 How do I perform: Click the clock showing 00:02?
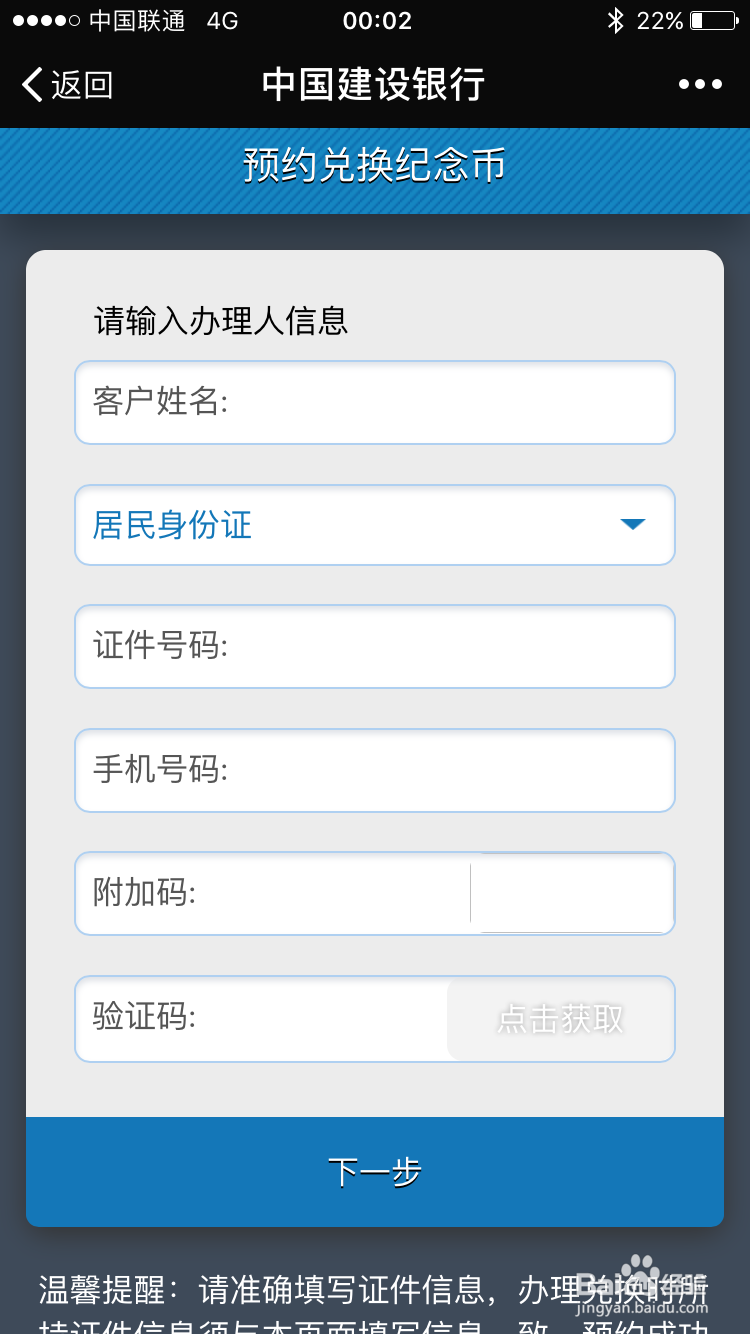click(377, 20)
